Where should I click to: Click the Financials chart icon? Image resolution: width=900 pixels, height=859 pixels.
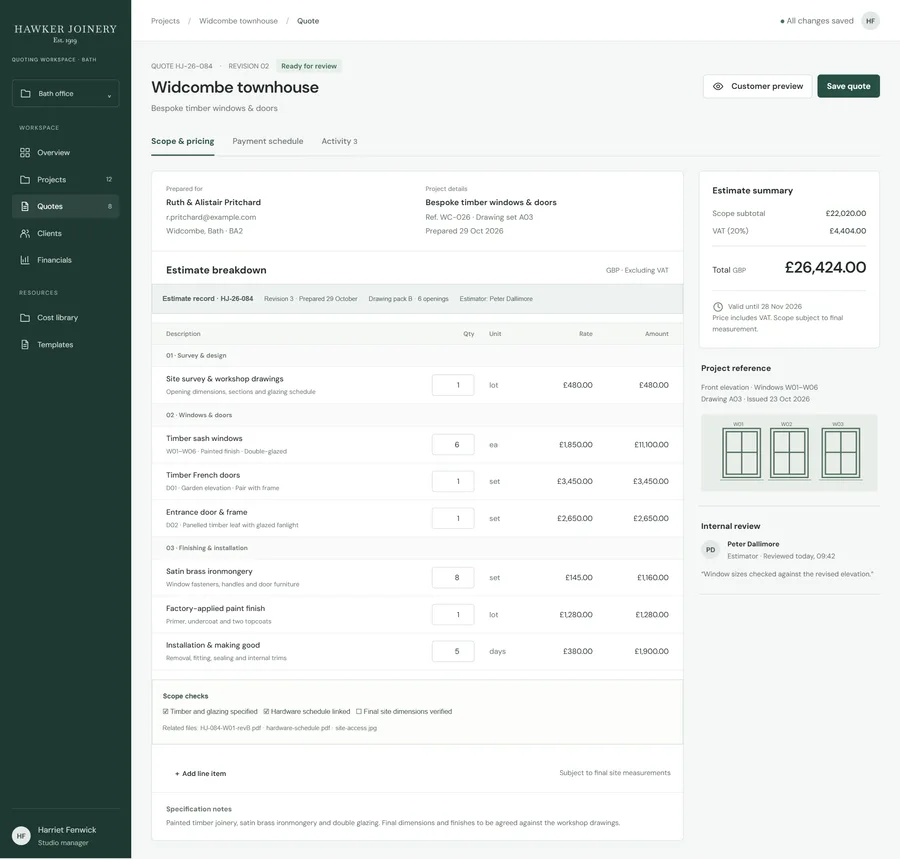point(25,260)
